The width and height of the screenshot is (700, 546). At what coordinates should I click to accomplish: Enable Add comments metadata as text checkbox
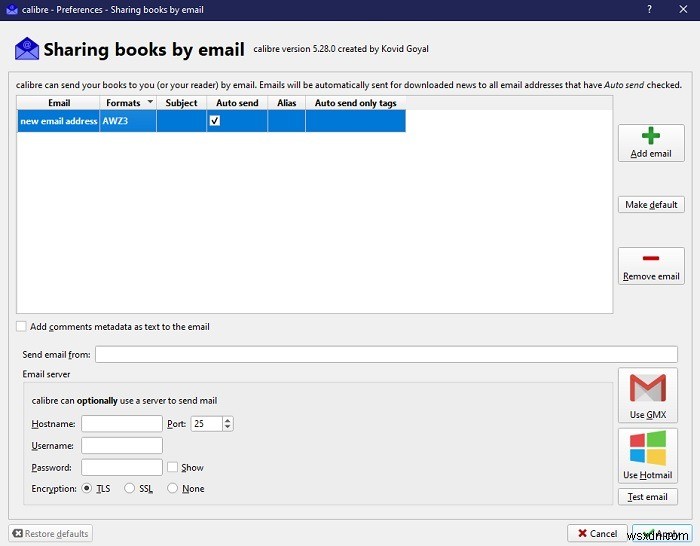[x=21, y=326]
